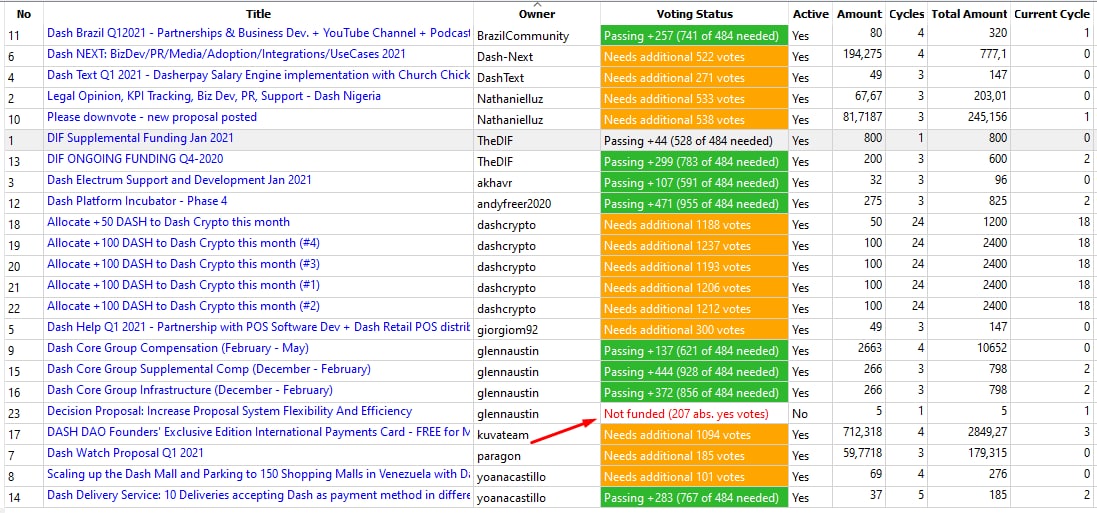This screenshot has height=513, width=1097.
Task: Sort by the Voting Status column header
Action: tap(694, 13)
